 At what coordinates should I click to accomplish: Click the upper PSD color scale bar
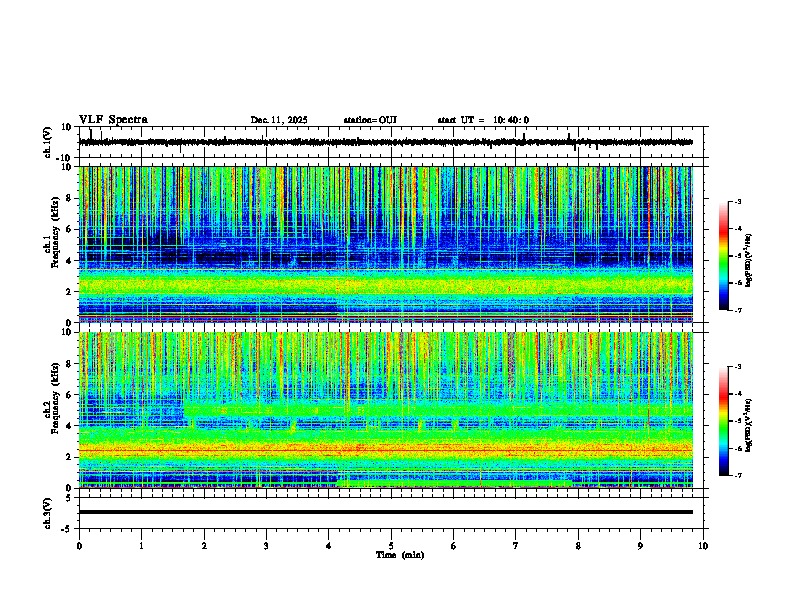(723, 255)
